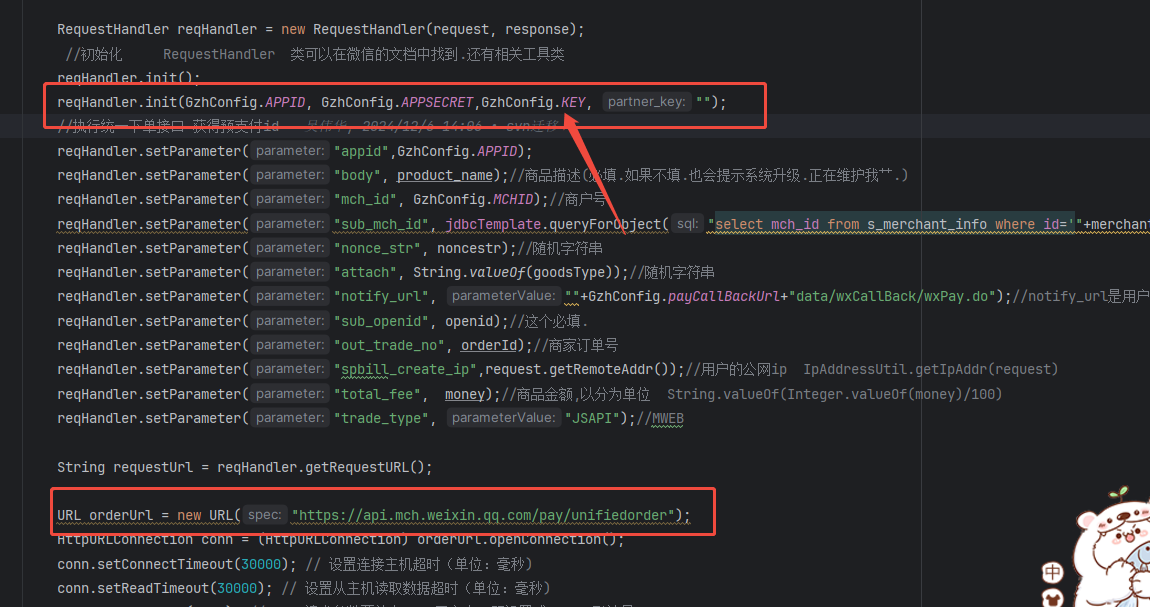This screenshot has height=607, width=1150.
Task: Click the money variable on the total_fee row
Action: (464, 394)
